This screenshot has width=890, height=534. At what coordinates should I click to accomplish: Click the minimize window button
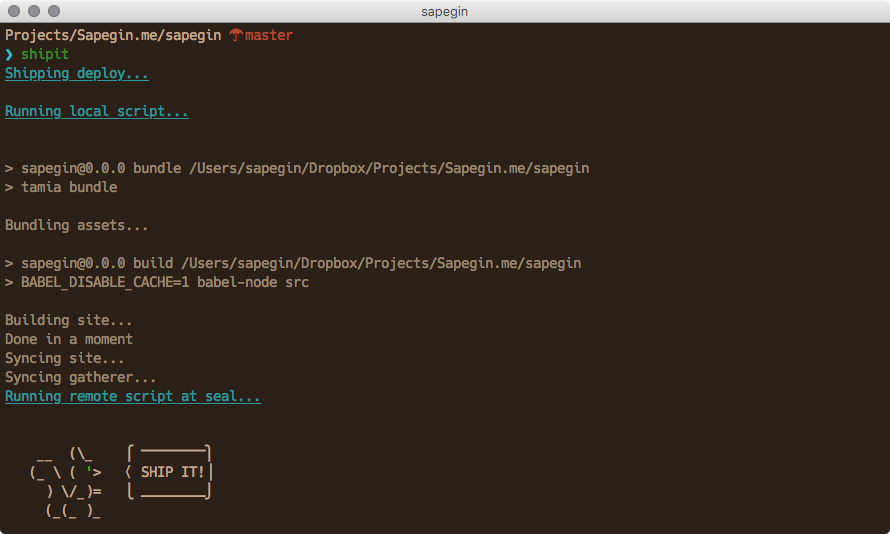click(34, 11)
